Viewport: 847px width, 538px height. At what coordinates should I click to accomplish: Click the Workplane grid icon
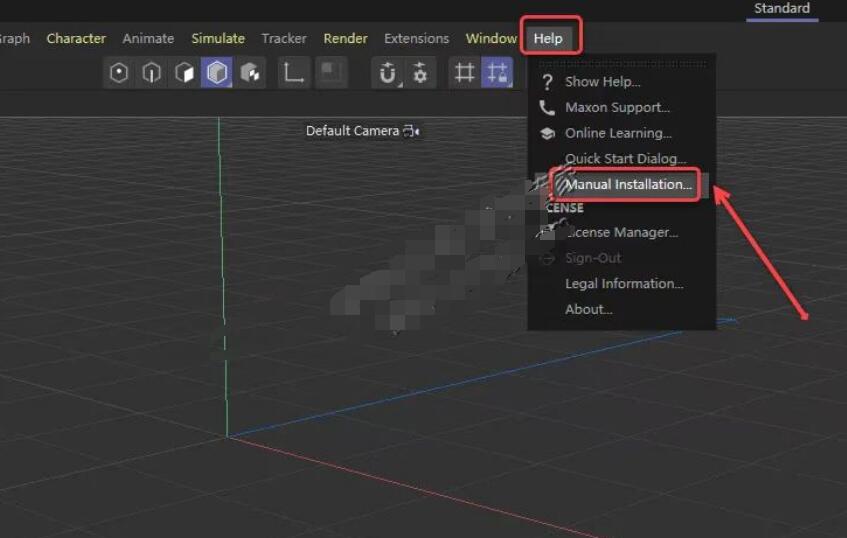(464, 72)
